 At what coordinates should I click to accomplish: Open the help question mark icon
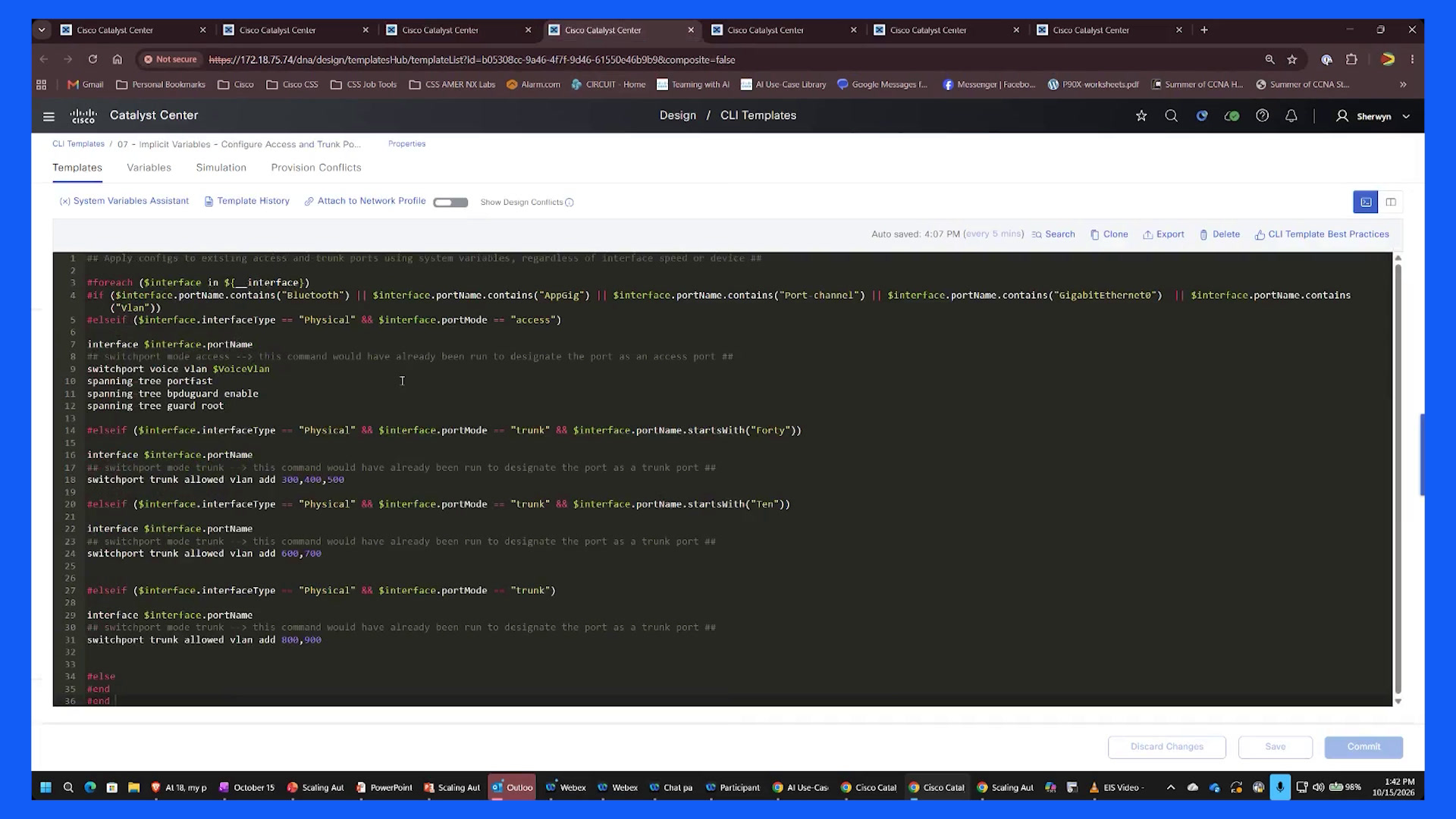[1262, 116]
